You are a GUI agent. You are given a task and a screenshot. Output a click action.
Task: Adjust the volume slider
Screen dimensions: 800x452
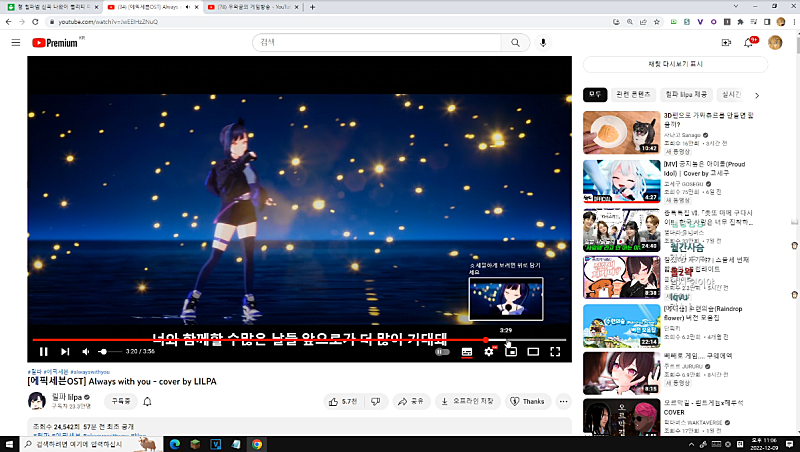tap(110, 351)
